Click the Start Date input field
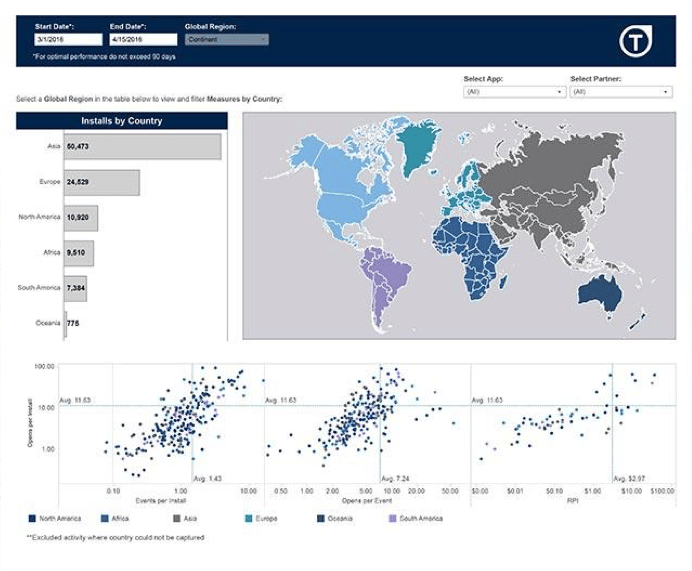Image resolution: width=692 pixels, height=571 pixels. click(x=68, y=40)
